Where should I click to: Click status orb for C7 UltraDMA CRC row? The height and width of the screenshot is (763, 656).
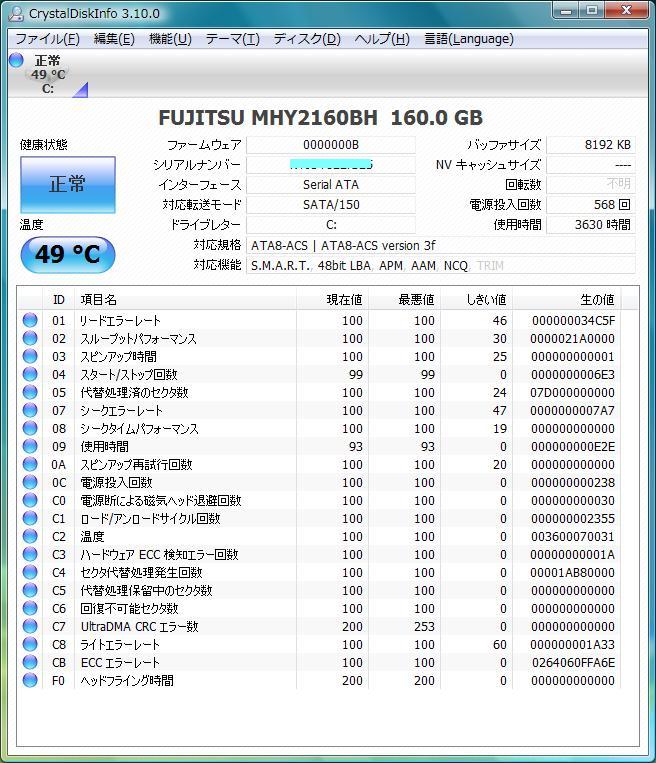(30, 626)
